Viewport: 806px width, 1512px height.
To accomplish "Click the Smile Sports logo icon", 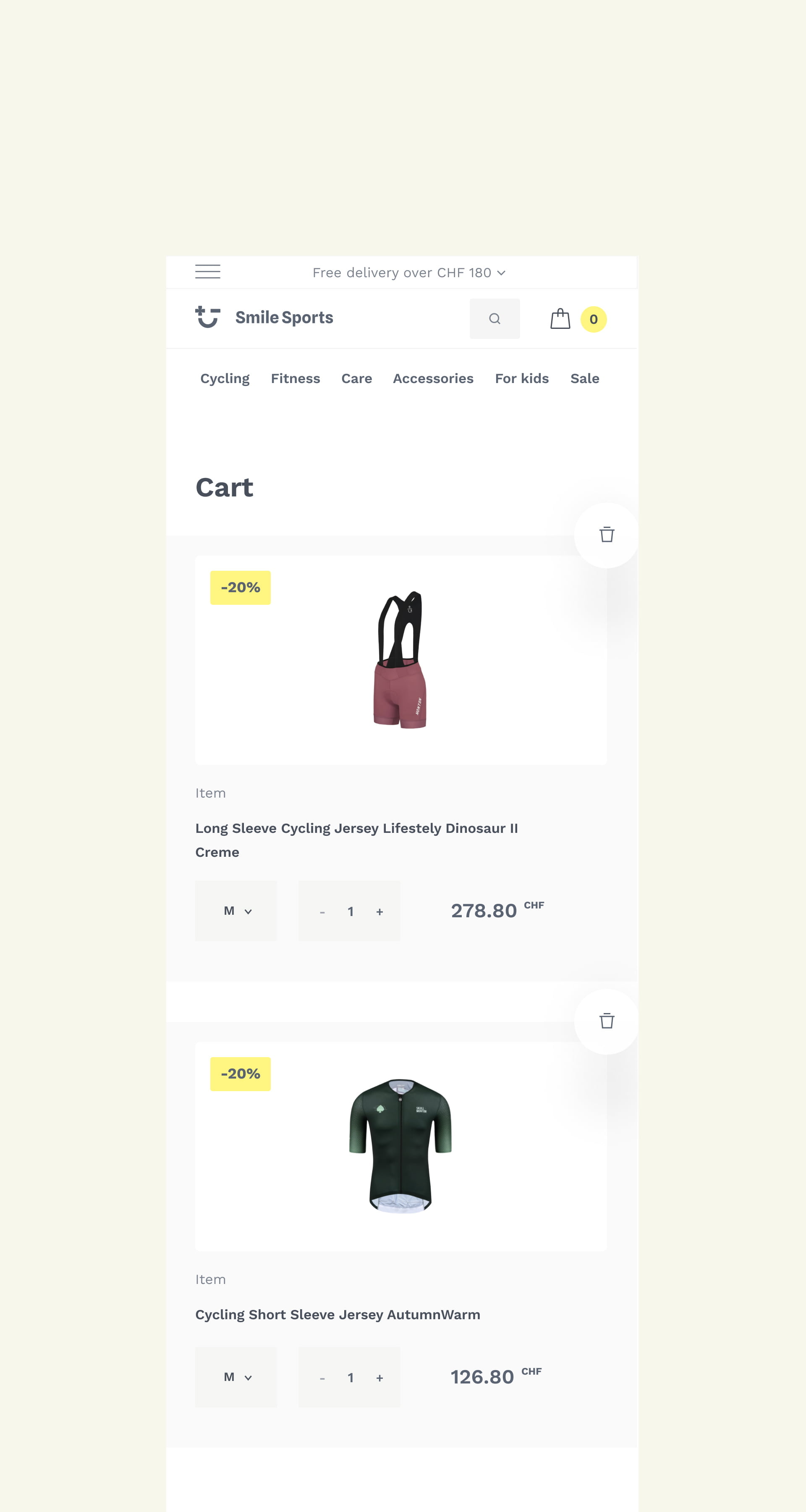I will [x=208, y=317].
